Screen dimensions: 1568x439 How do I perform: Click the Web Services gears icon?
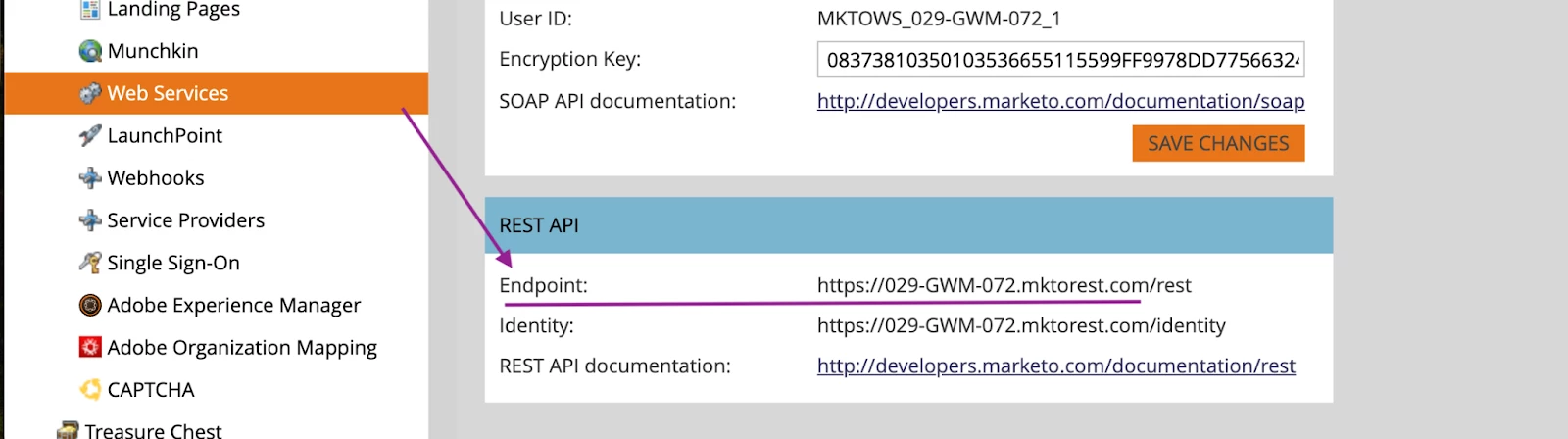(90, 93)
